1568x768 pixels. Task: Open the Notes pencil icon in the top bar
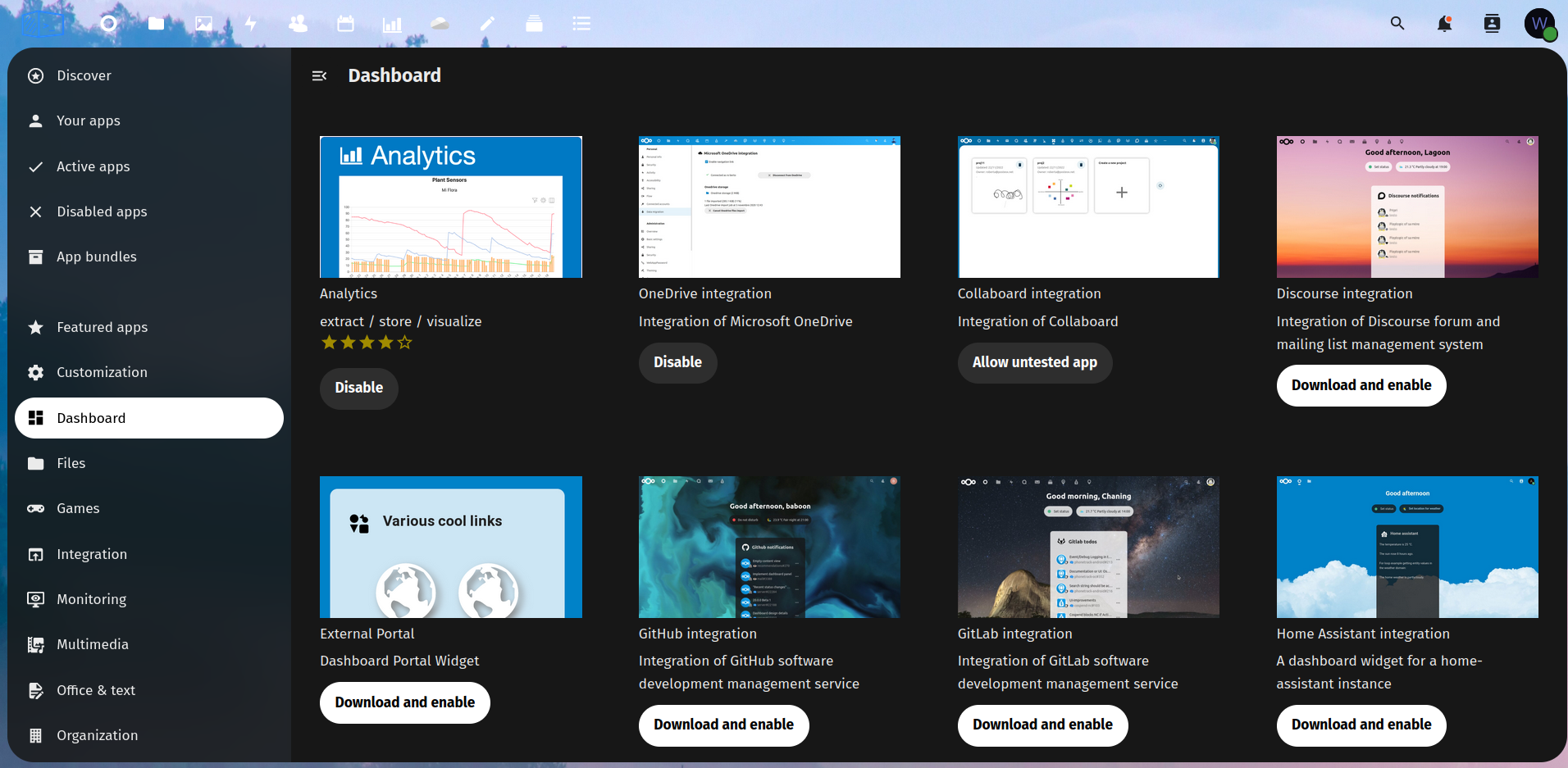click(x=487, y=24)
